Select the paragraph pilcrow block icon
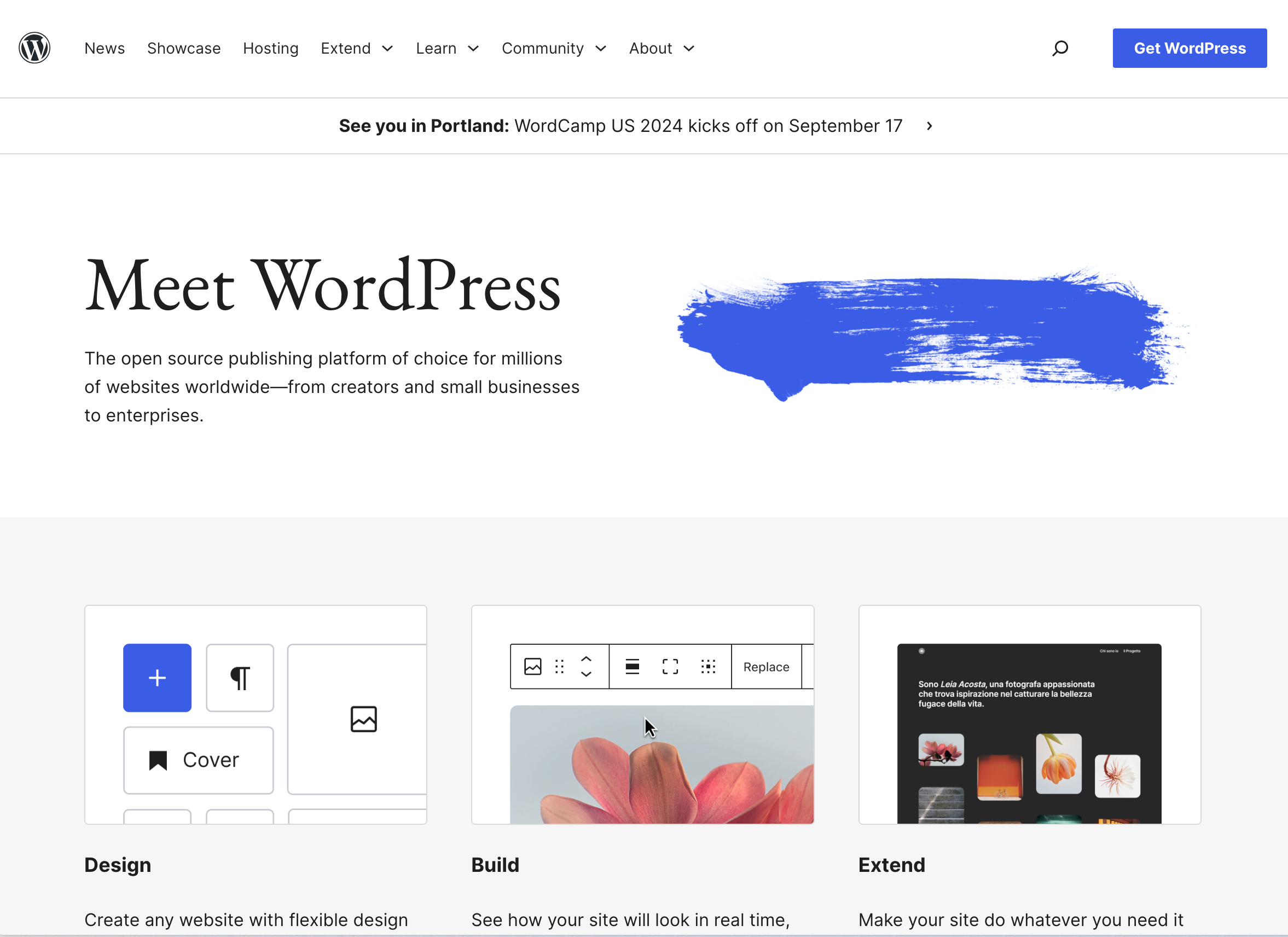This screenshot has width=1288, height=937. (240, 678)
